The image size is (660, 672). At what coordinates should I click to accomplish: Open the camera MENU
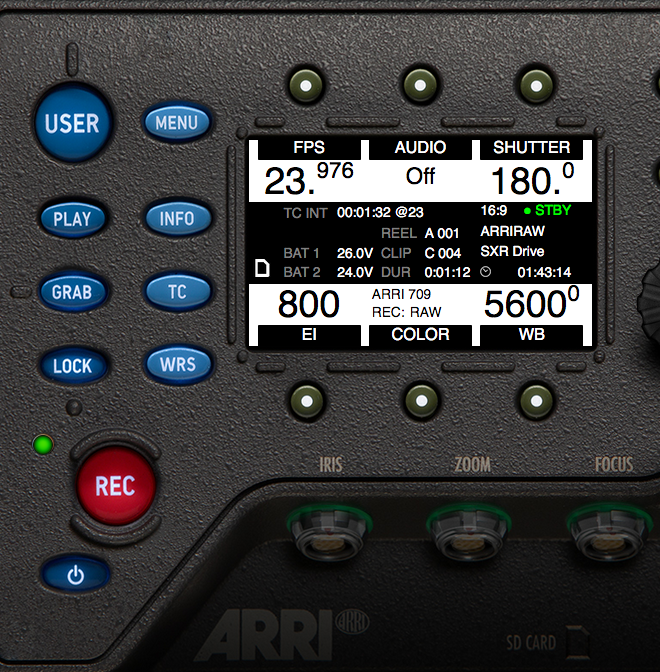click(177, 123)
